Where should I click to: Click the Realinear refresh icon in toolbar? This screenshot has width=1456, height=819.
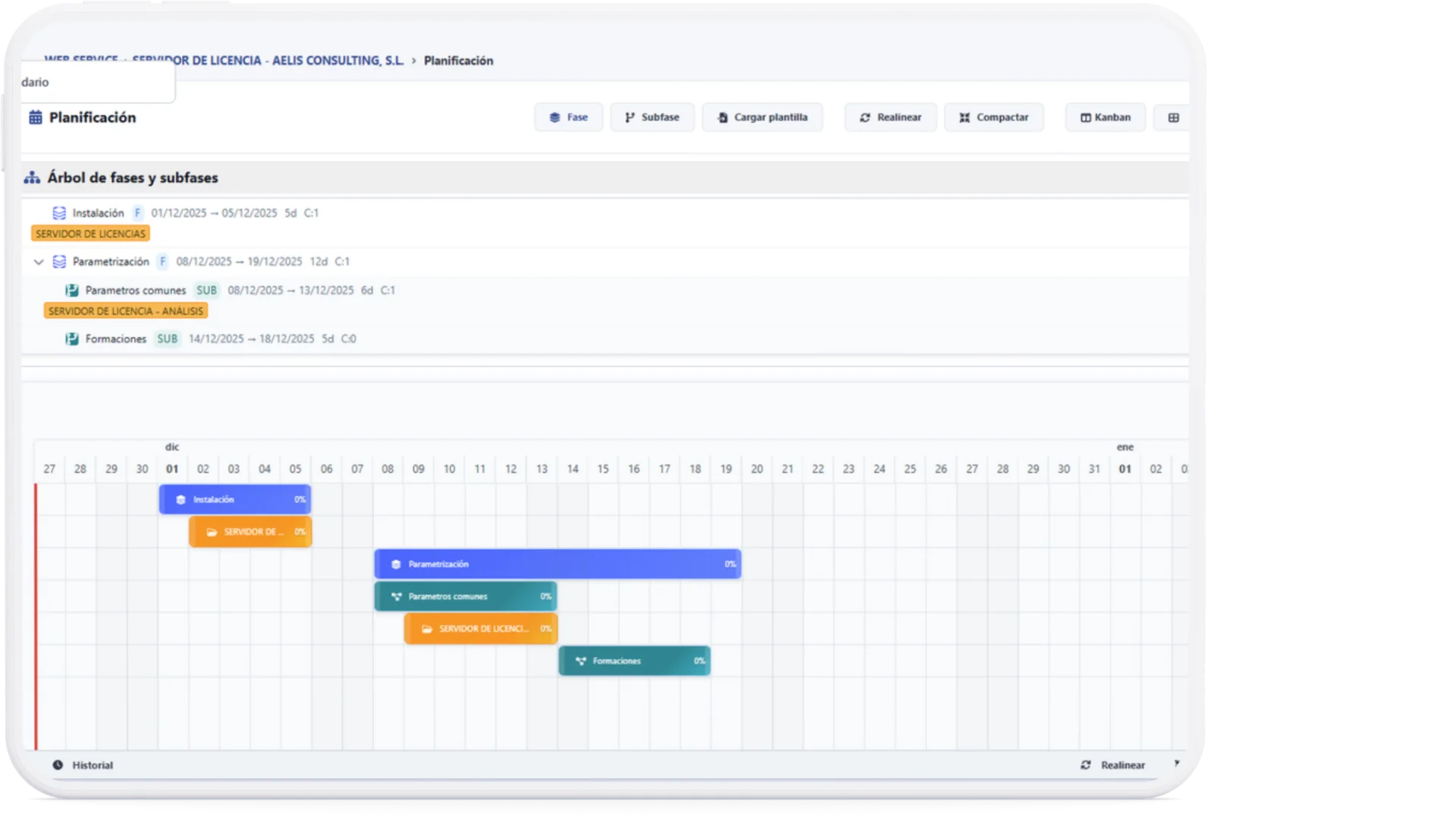866,117
